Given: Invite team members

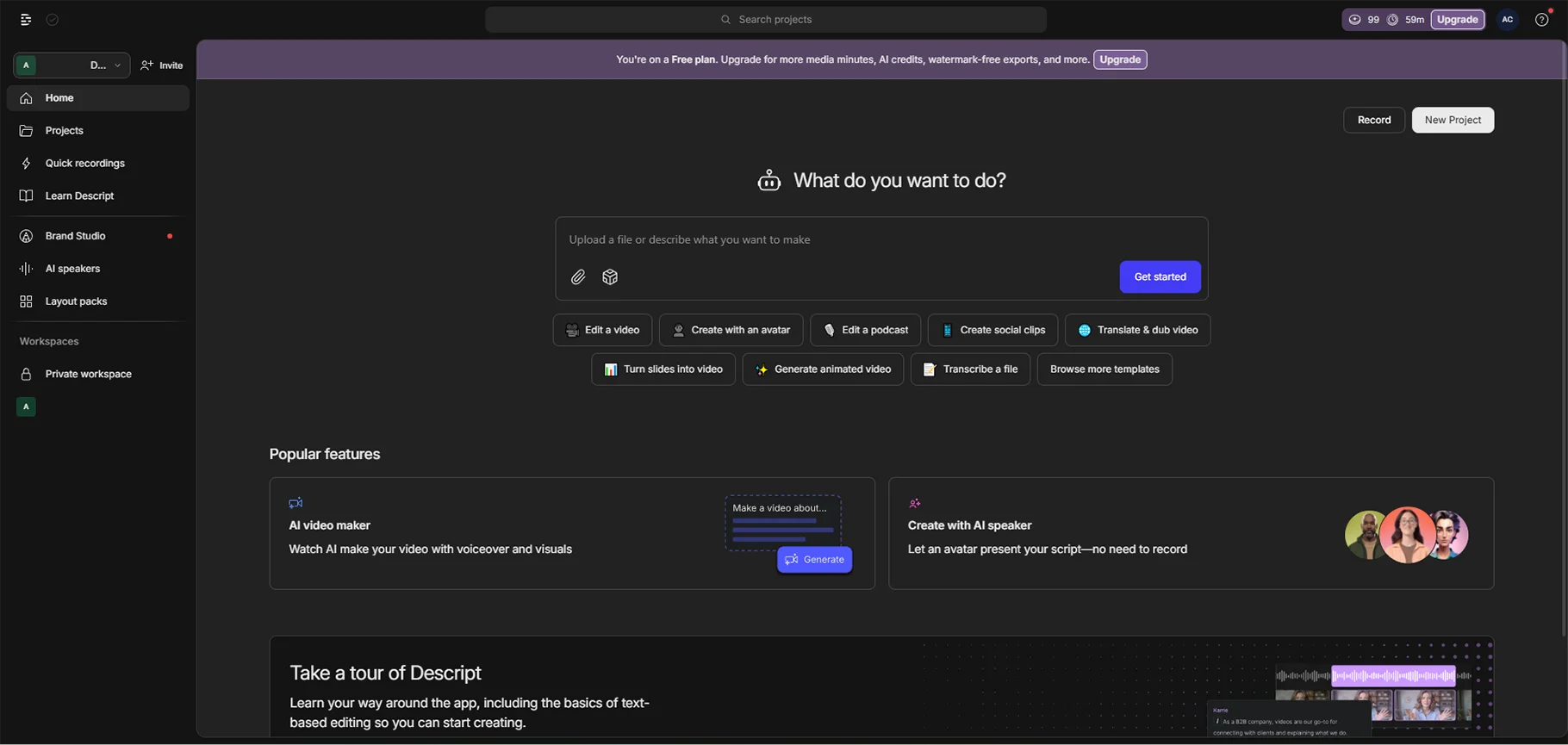Looking at the screenshot, I should [162, 65].
